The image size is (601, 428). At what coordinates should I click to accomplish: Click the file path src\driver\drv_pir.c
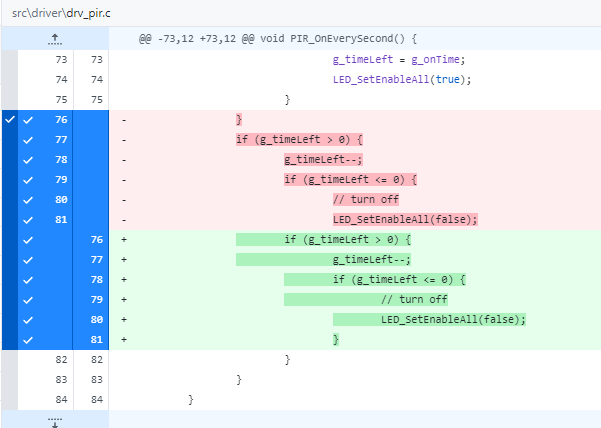pyautogui.click(x=61, y=13)
